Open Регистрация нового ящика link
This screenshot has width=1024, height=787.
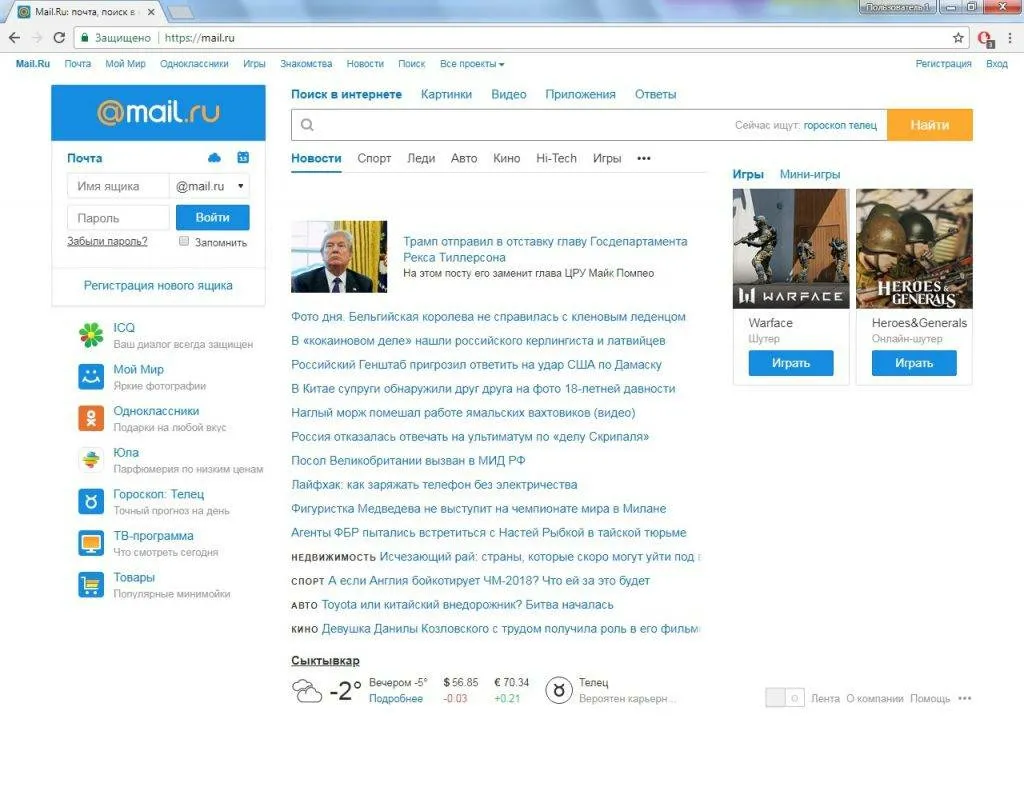point(158,285)
